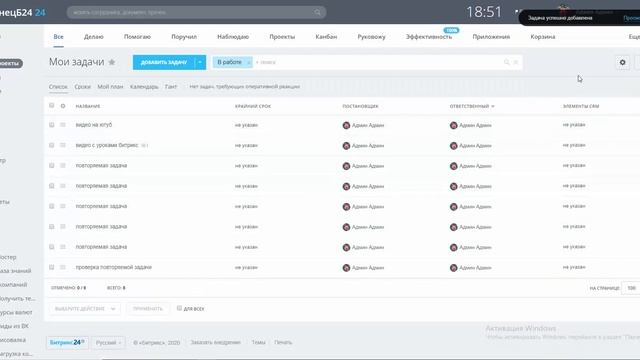Open the task 'проверка повторяемой задачи'
Image resolution: width=640 pixels, height=360 pixels.
tap(113, 267)
